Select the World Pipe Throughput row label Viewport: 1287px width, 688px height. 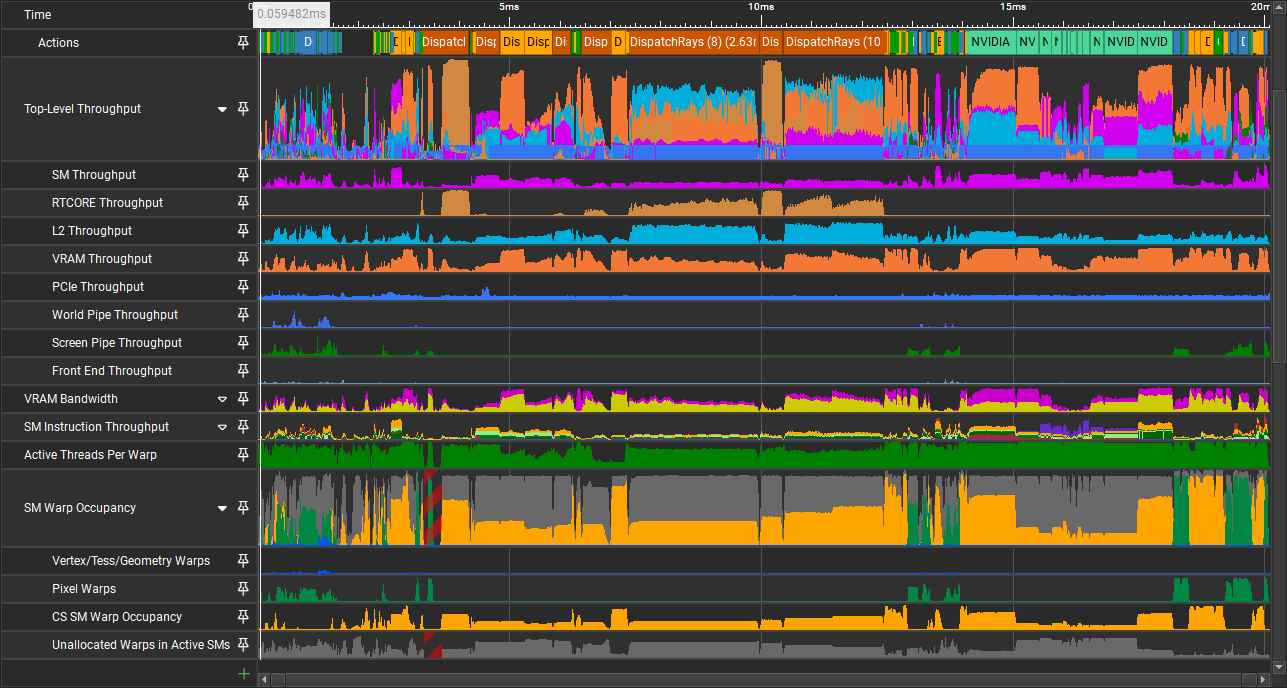[115, 315]
